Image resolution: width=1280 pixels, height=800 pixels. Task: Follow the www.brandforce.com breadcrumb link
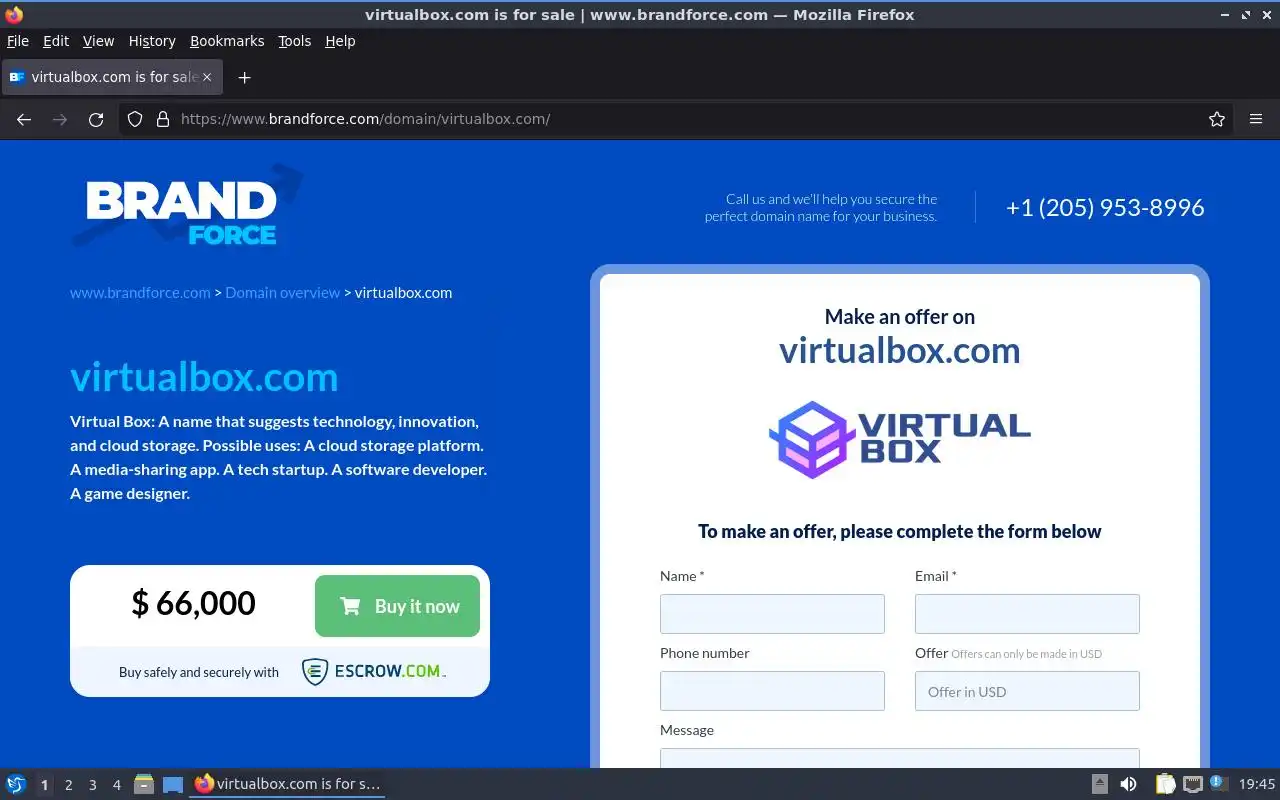click(x=140, y=293)
